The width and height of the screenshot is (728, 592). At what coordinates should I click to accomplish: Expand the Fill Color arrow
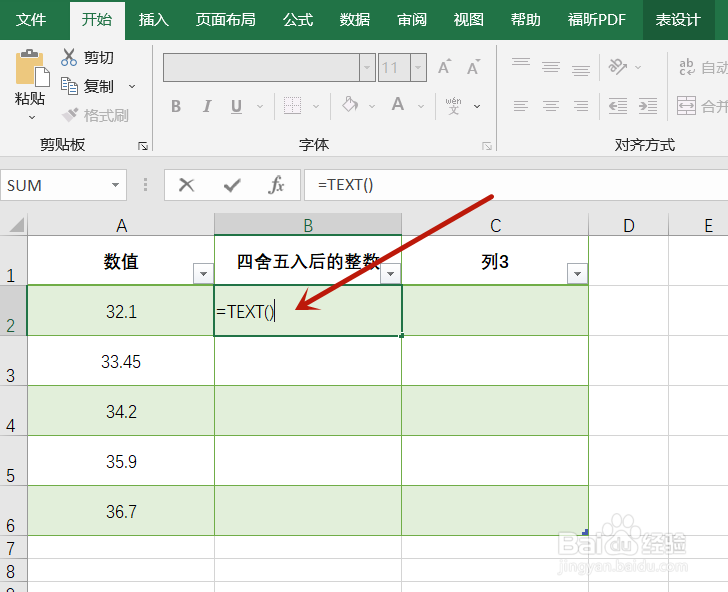point(372,106)
